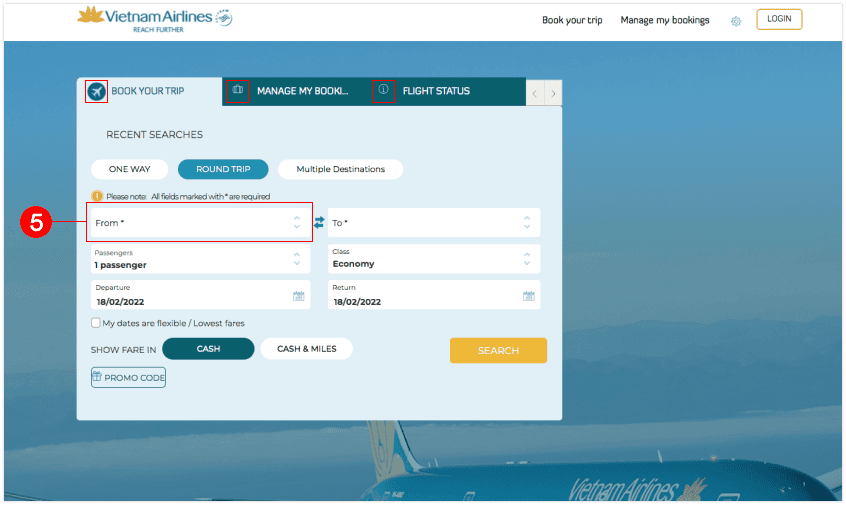The height and width of the screenshot is (505, 846).
Task: Open the Passengers dropdown
Action: (x=200, y=259)
